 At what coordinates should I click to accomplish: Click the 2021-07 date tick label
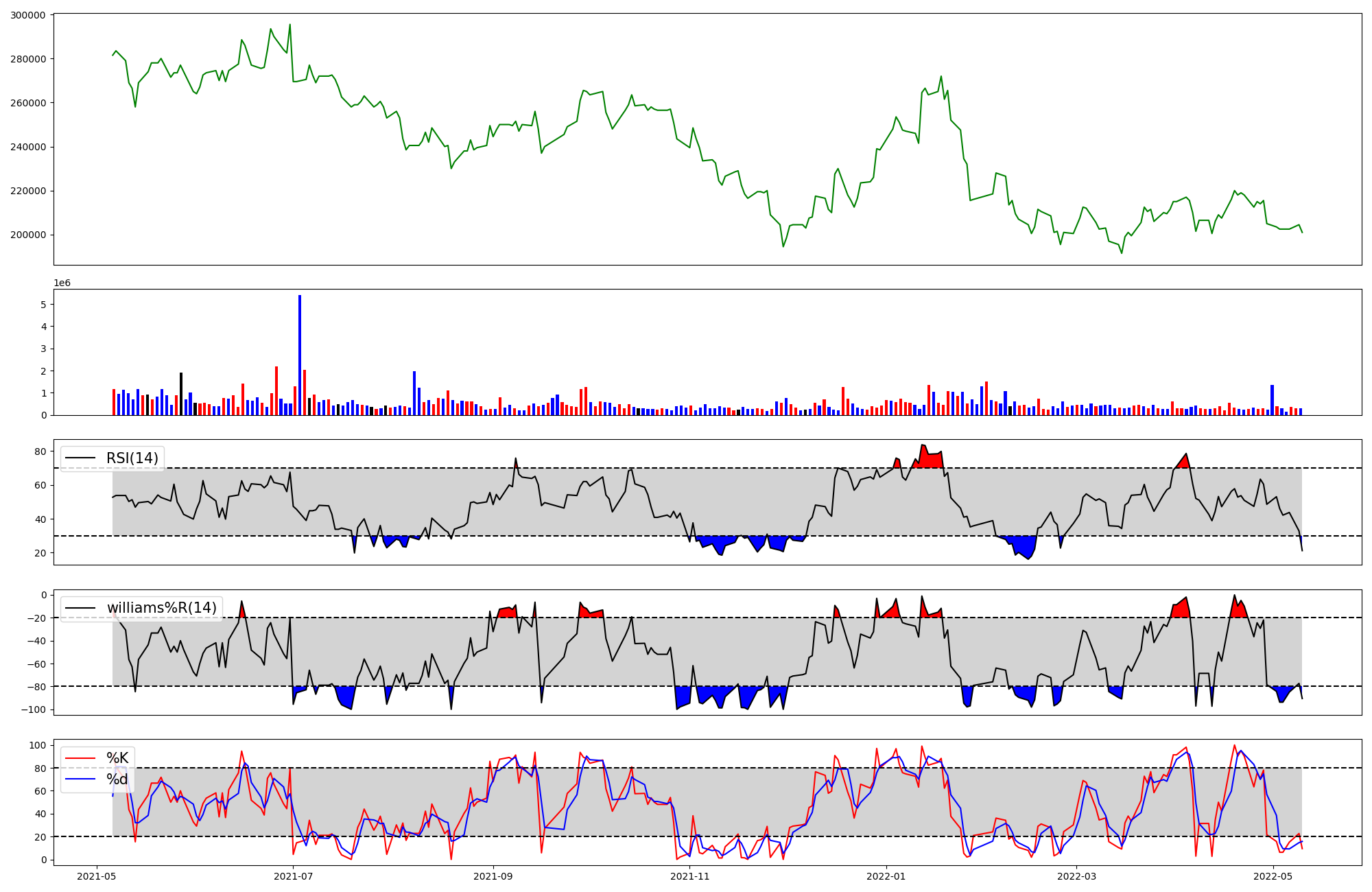[x=293, y=876]
